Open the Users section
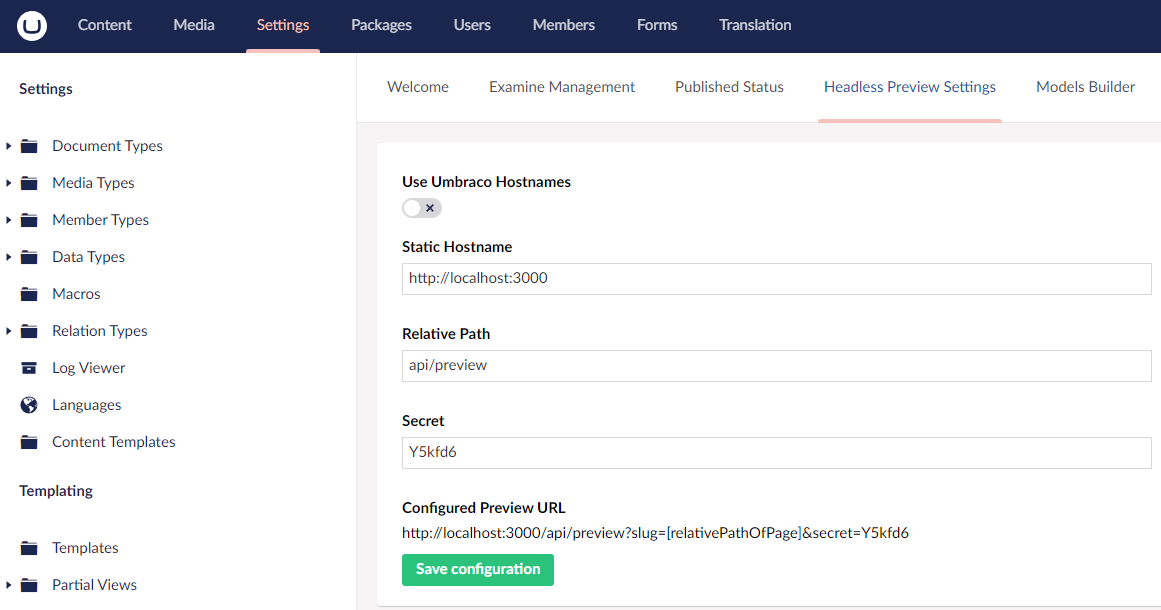The image size is (1161, 610). click(x=472, y=25)
